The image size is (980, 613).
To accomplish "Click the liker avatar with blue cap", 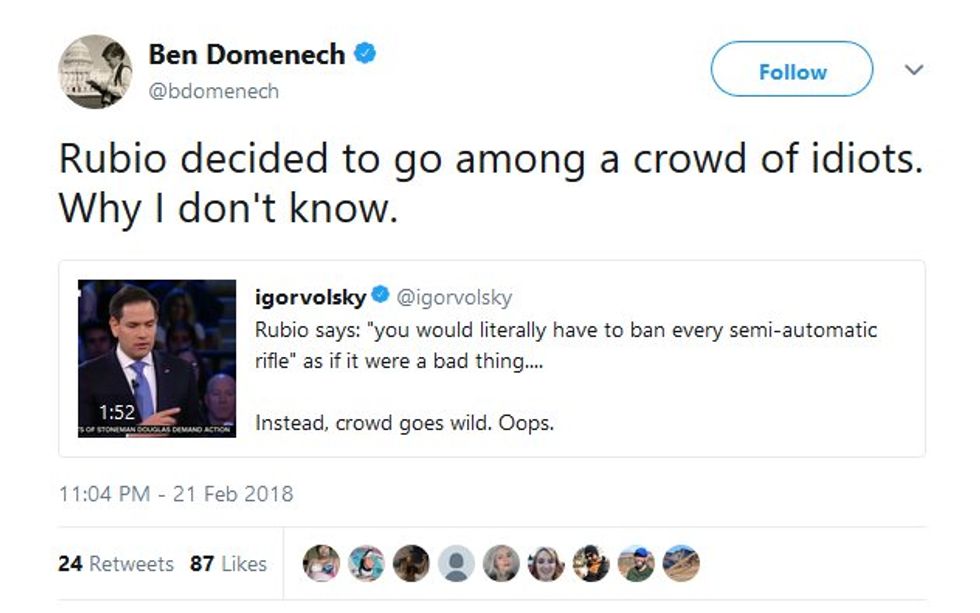I will 636,564.
